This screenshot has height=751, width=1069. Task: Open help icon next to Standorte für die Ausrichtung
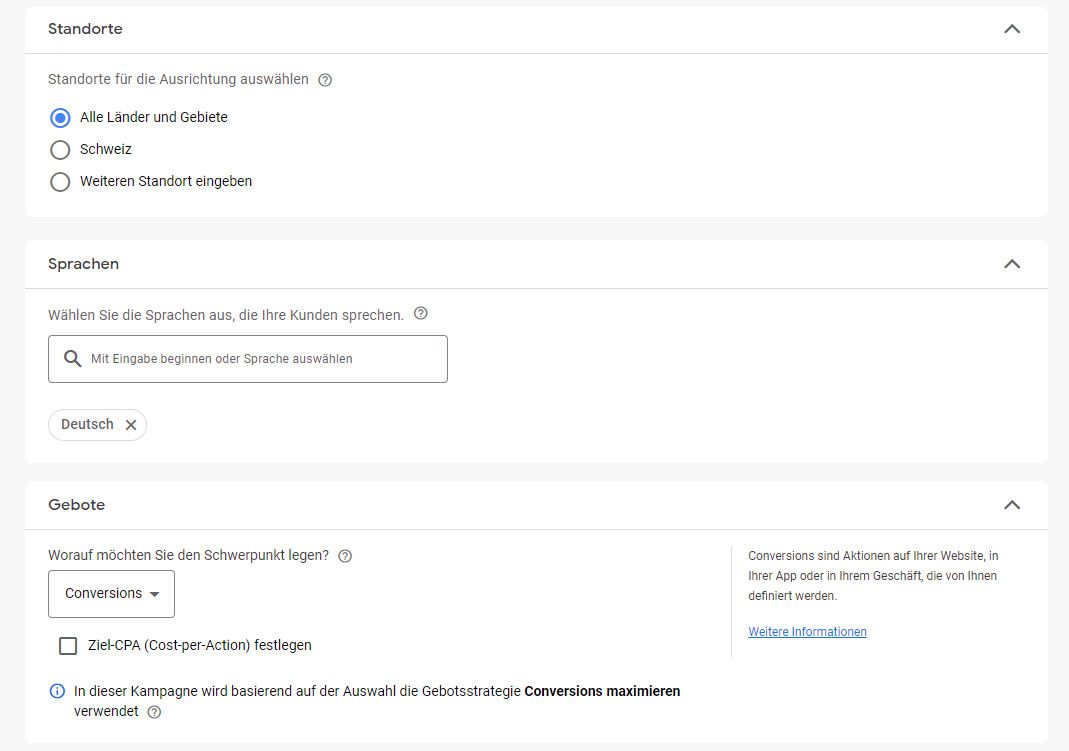325,80
